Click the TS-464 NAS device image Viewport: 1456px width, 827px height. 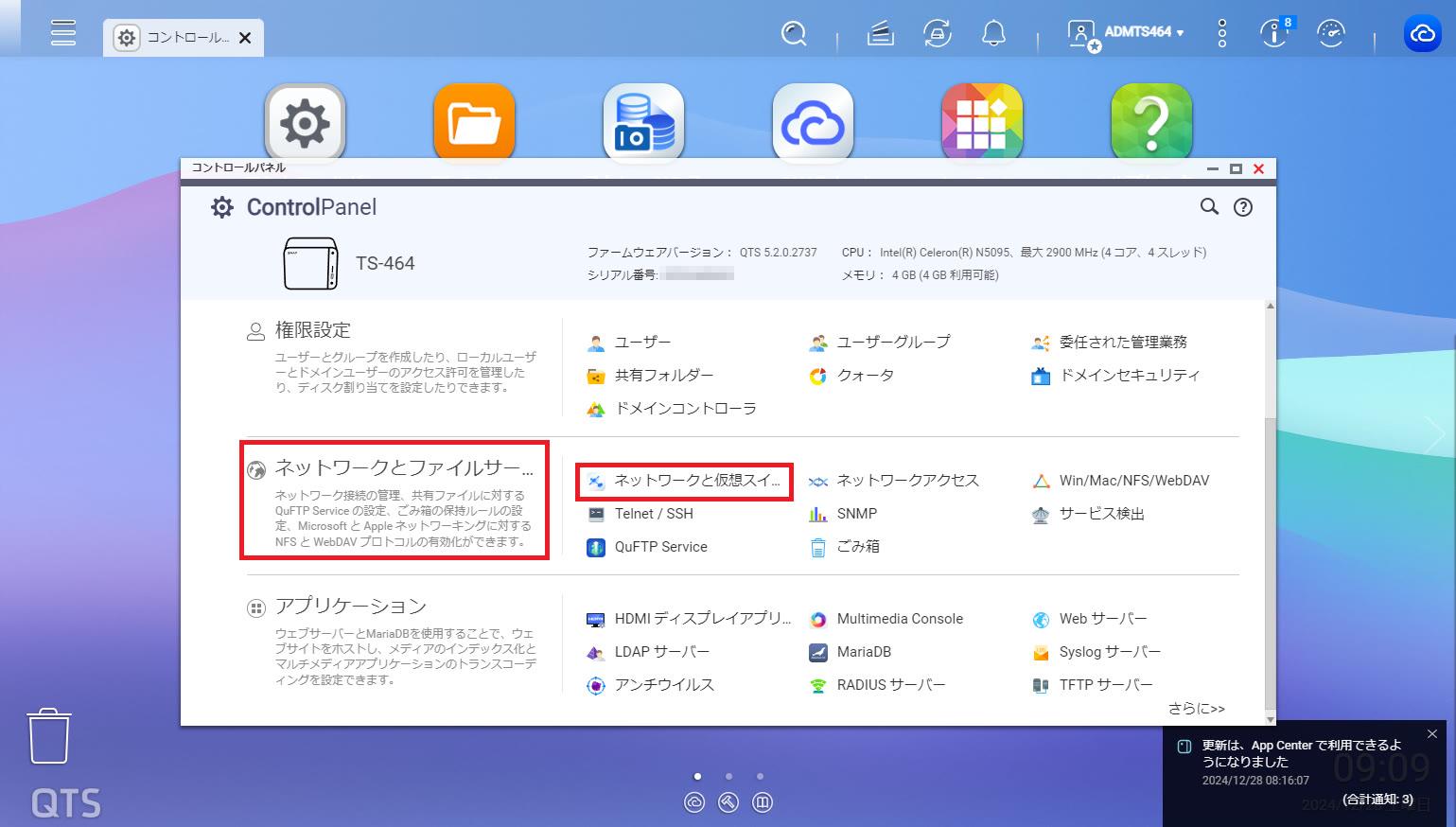[310, 263]
